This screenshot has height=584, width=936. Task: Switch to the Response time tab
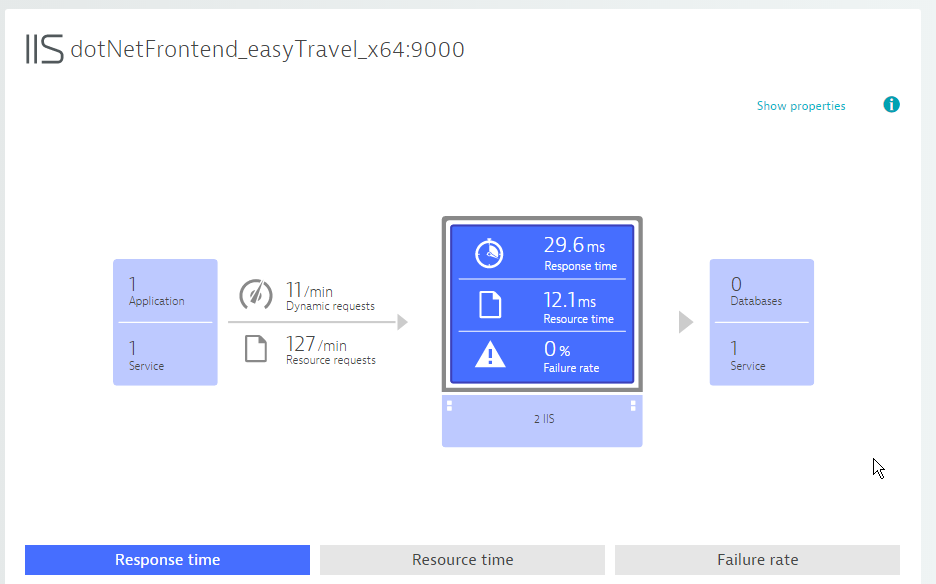[x=167, y=560]
